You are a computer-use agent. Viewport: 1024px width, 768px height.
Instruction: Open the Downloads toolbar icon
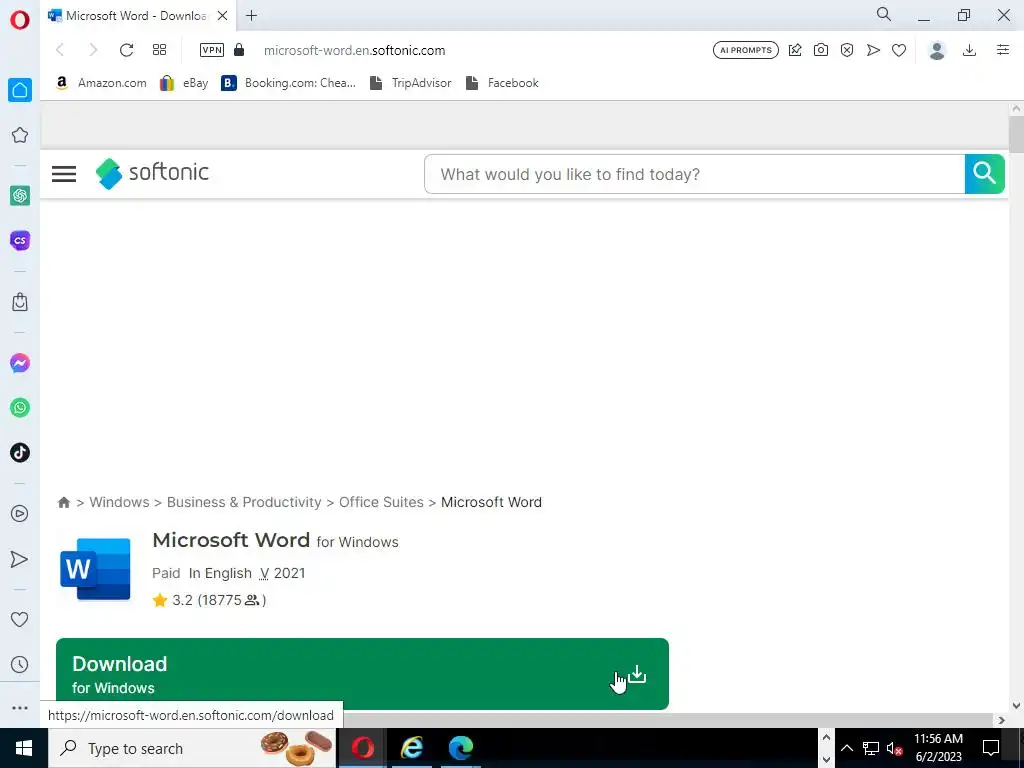pyautogui.click(x=970, y=50)
